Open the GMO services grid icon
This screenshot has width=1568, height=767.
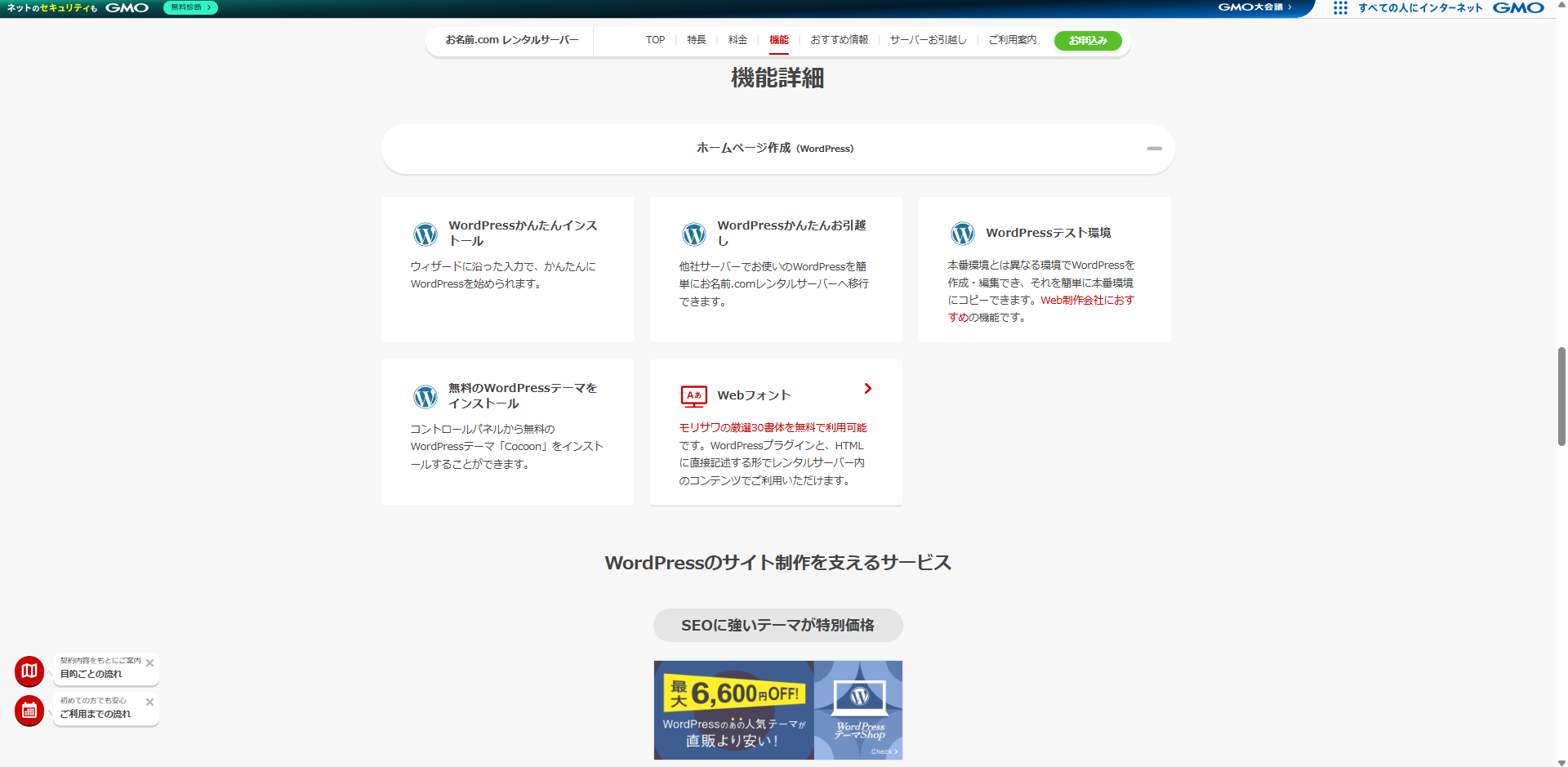[1340, 8]
